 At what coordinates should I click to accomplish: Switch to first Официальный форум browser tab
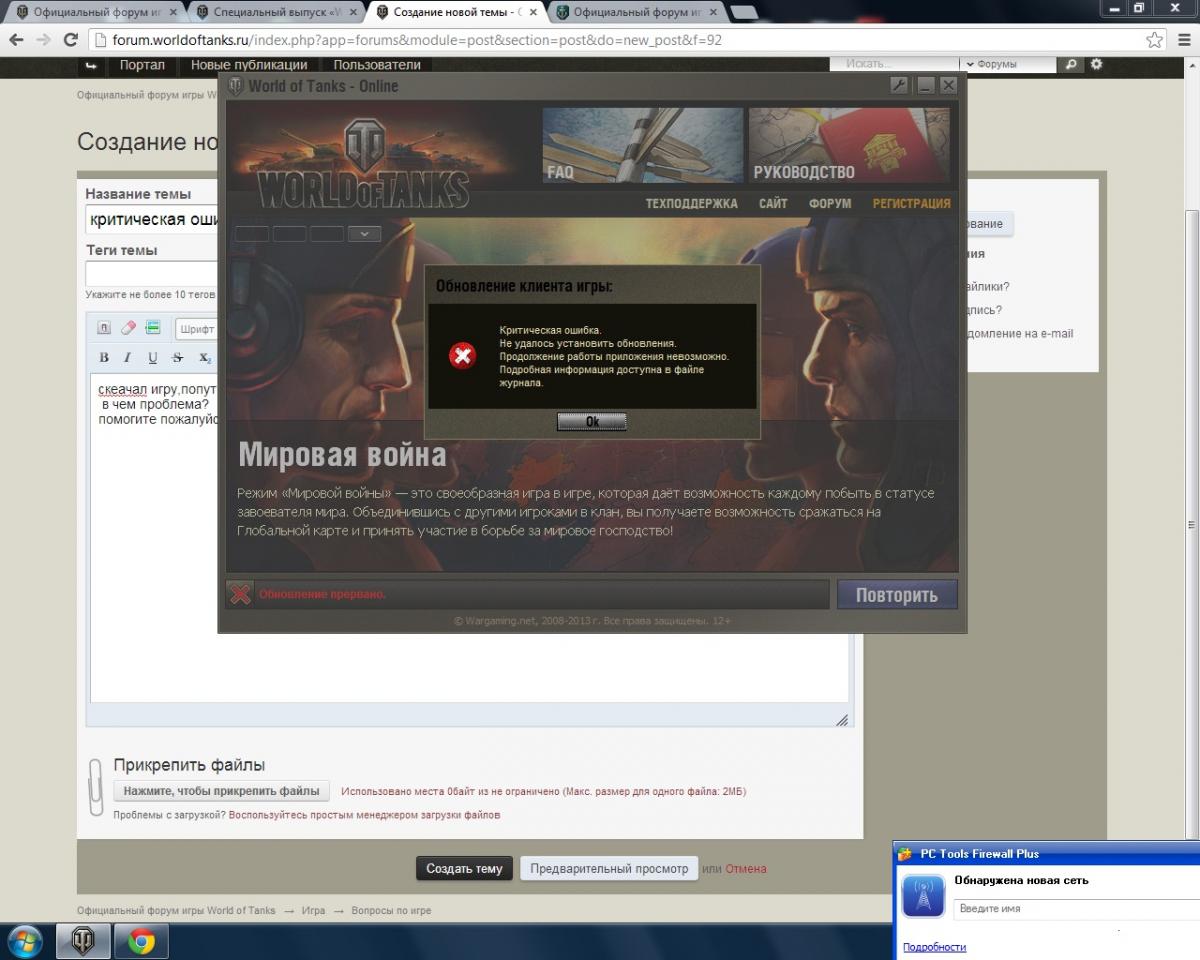pyautogui.click(x=95, y=12)
